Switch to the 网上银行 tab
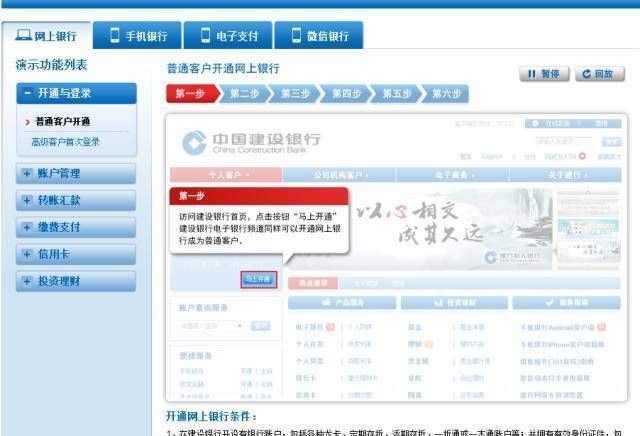Image resolution: width=640 pixels, height=436 pixels. pyautogui.click(x=46, y=36)
